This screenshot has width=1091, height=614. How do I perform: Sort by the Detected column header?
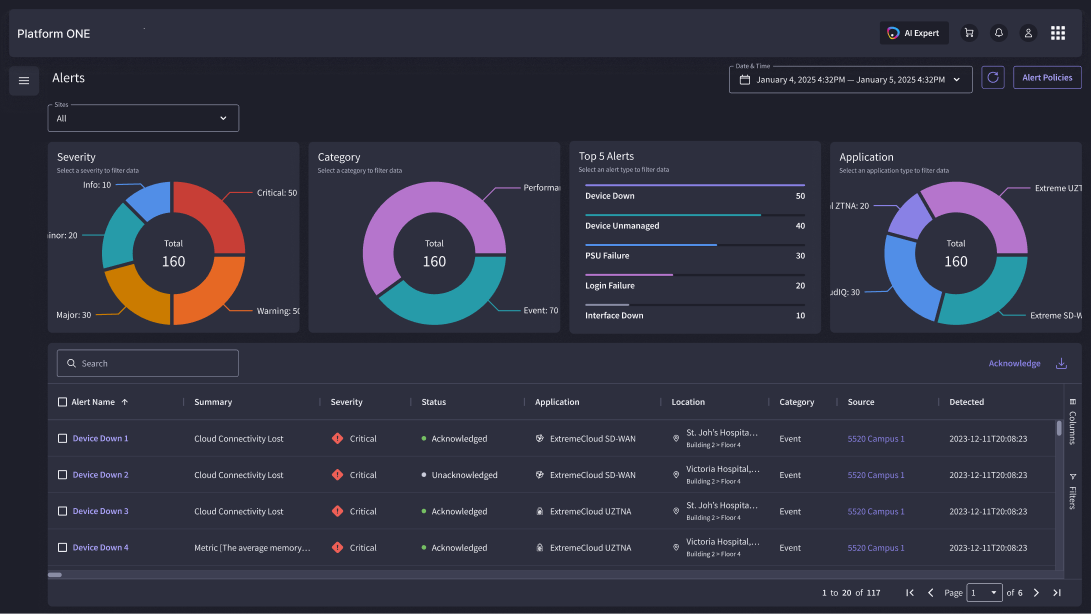pos(966,402)
